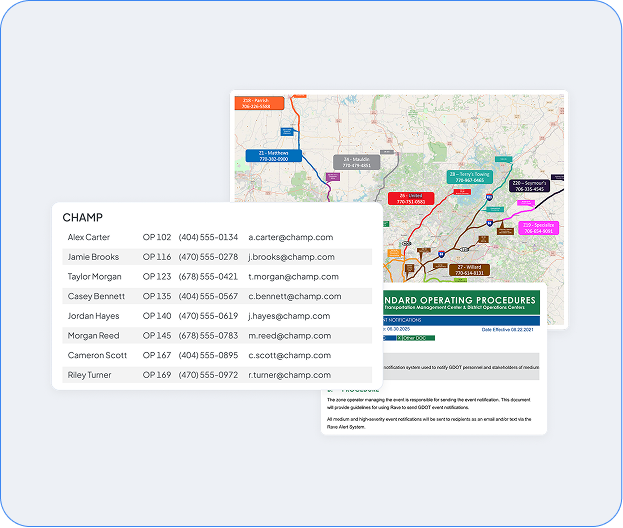Click the name Taylor Morgan
Viewport: 623px width, 528px height.
pos(95,277)
